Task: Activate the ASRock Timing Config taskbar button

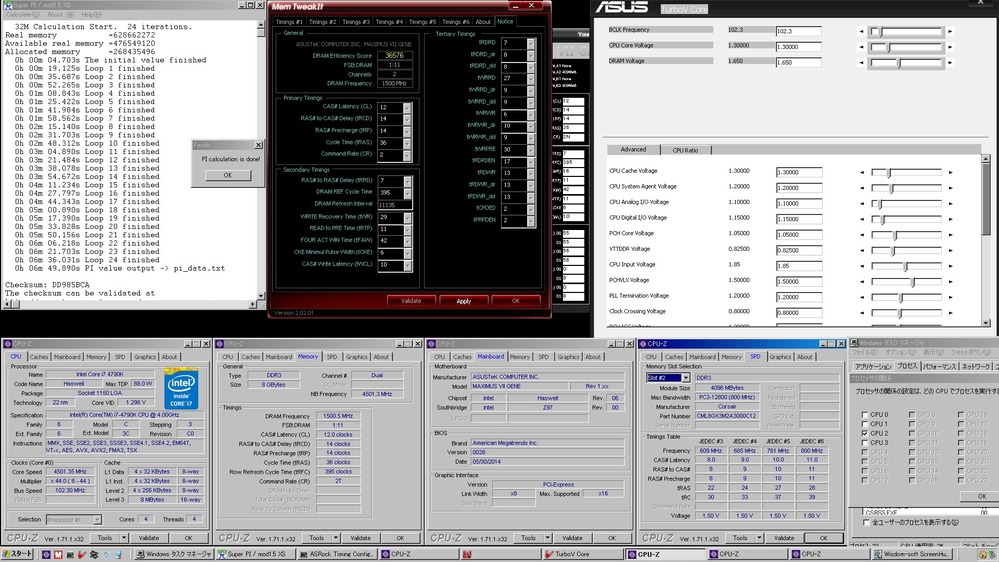Action: tap(337, 554)
